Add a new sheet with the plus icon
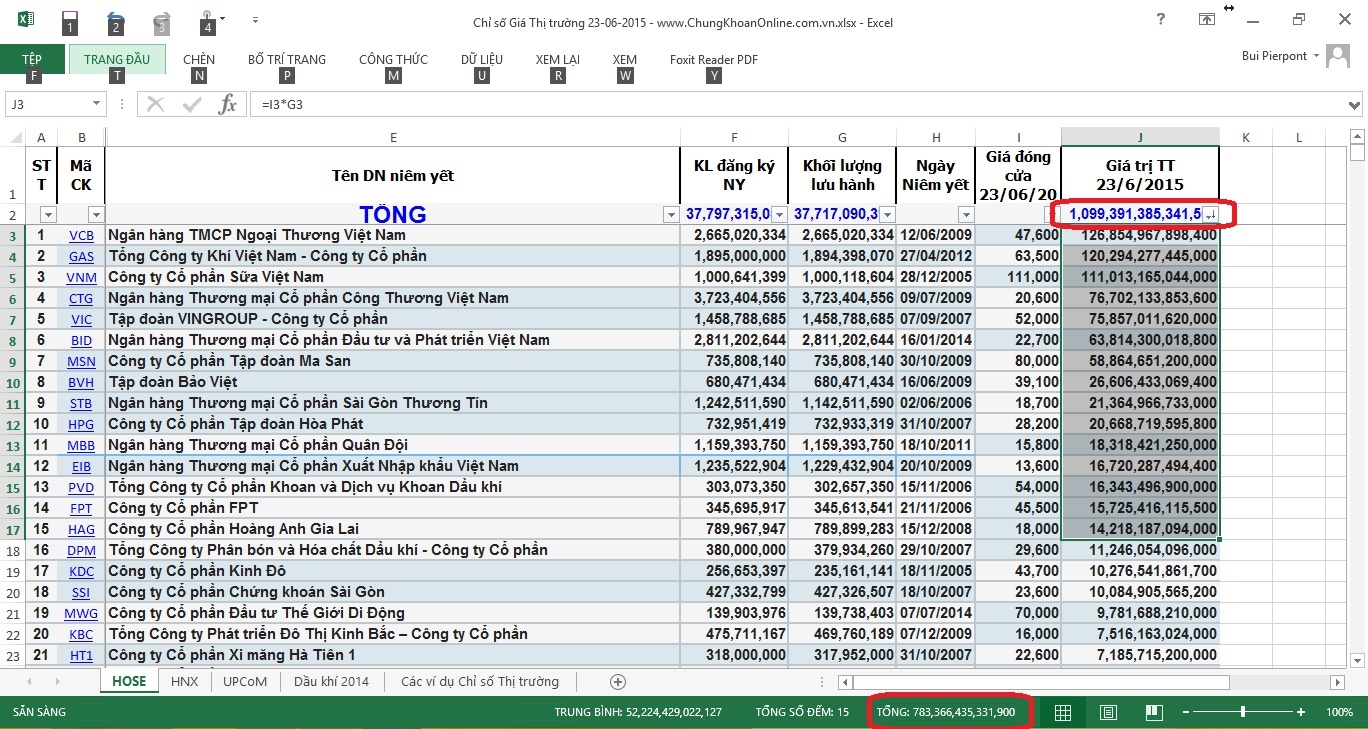The width and height of the screenshot is (1368, 729). click(x=618, y=681)
